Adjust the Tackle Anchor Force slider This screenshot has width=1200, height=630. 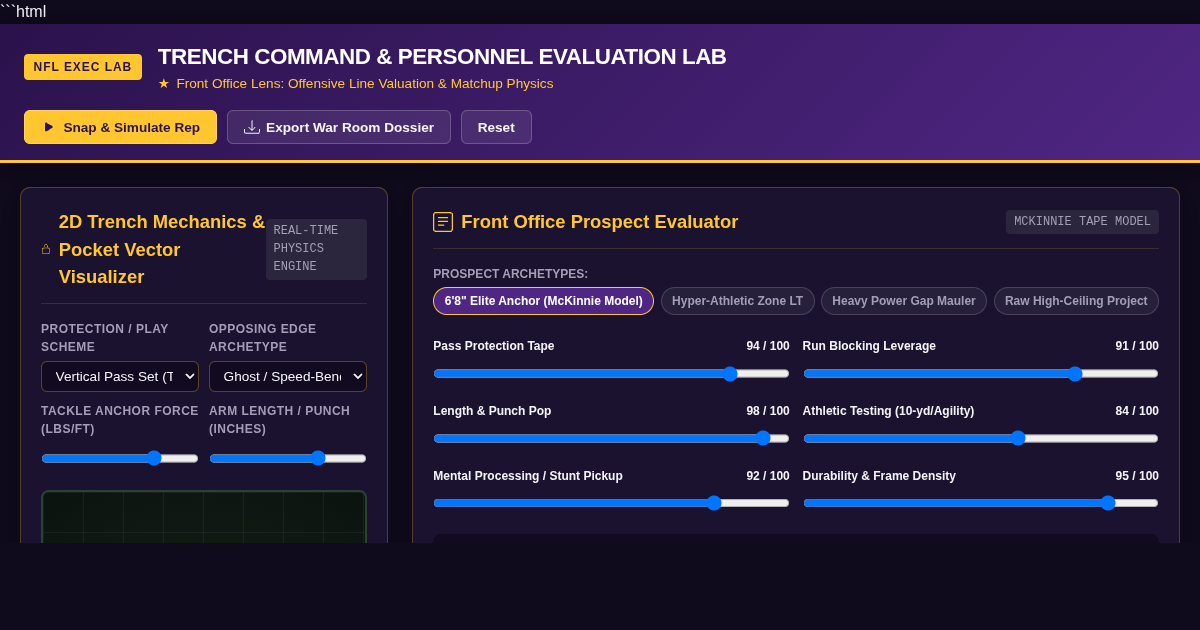tap(120, 458)
